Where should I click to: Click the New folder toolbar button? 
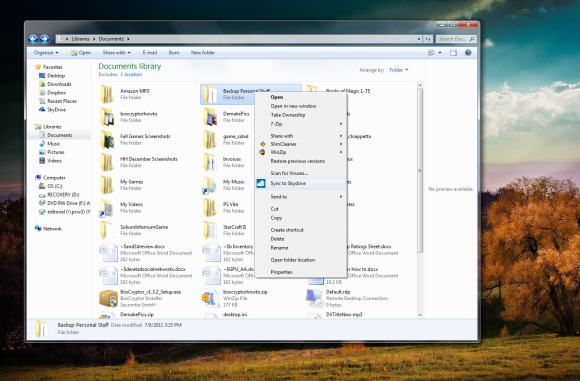coord(203,53)
